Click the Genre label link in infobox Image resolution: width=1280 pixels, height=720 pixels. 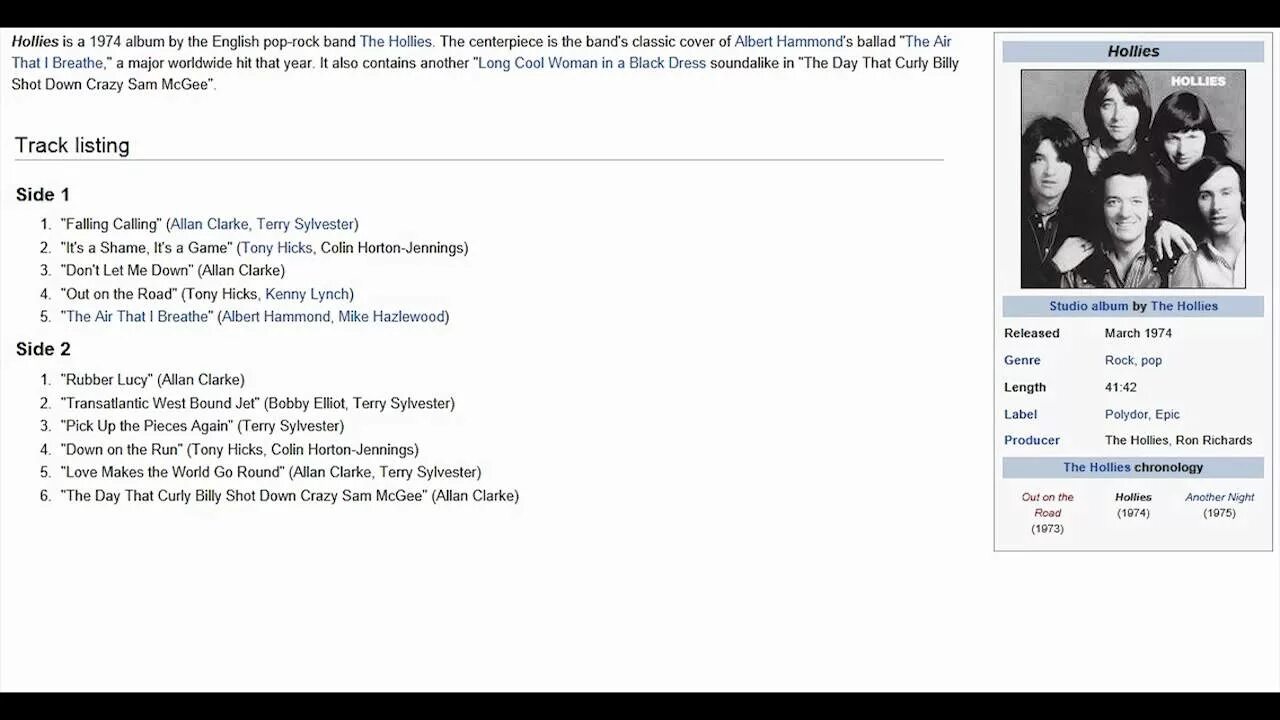tap(1022, 360)
